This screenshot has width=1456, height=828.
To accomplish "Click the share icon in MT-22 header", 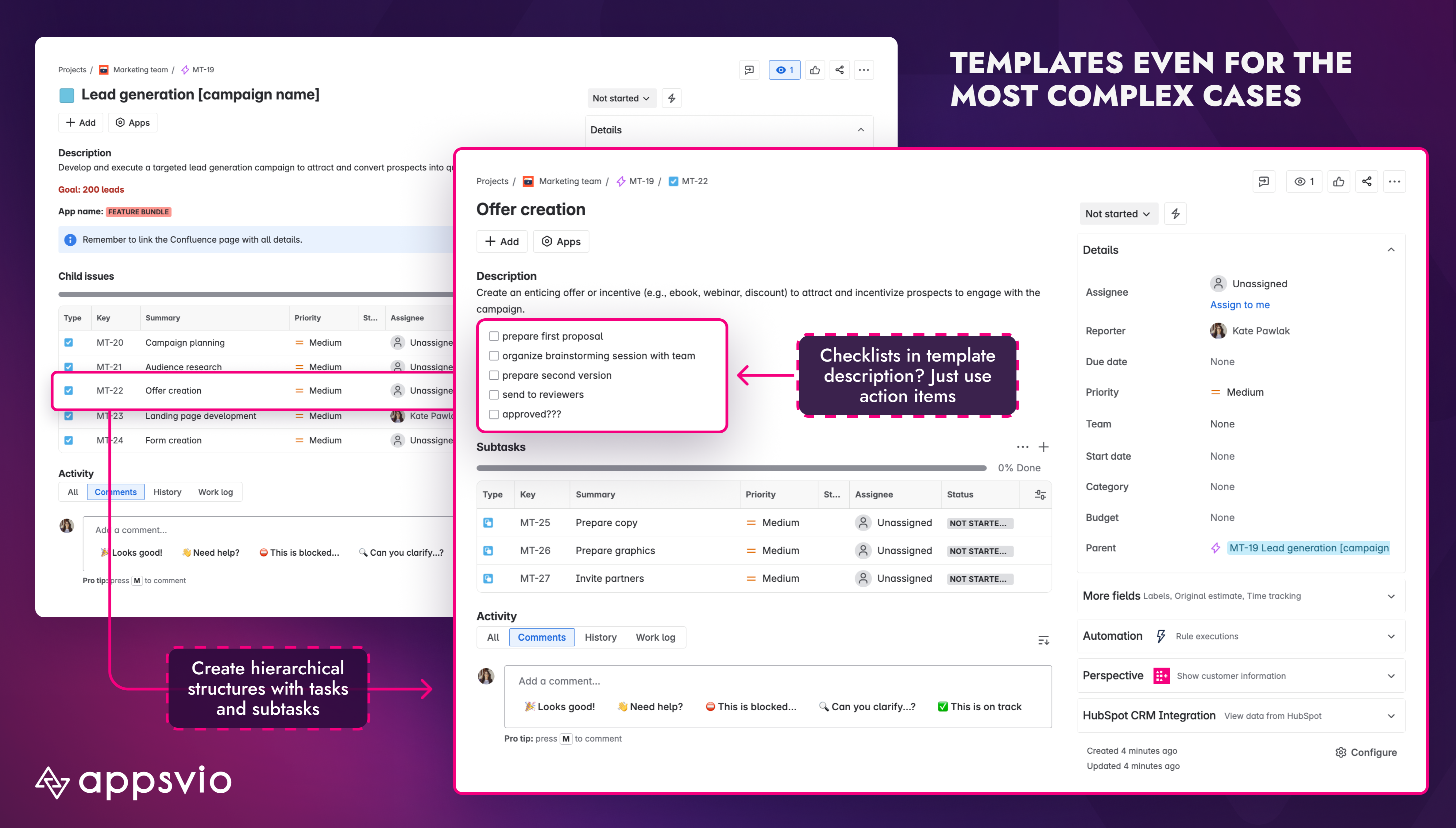I will click(x=1367, y=182).
